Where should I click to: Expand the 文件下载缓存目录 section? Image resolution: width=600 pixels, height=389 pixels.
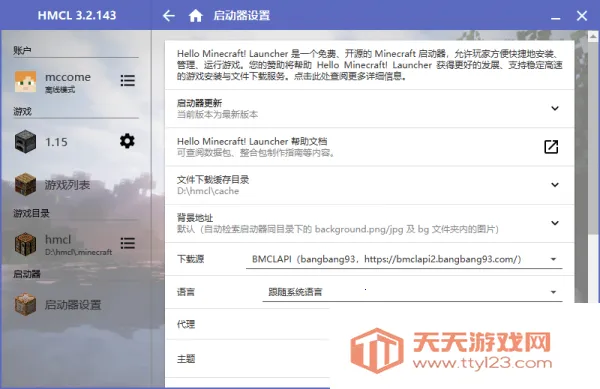coord(555,185)
